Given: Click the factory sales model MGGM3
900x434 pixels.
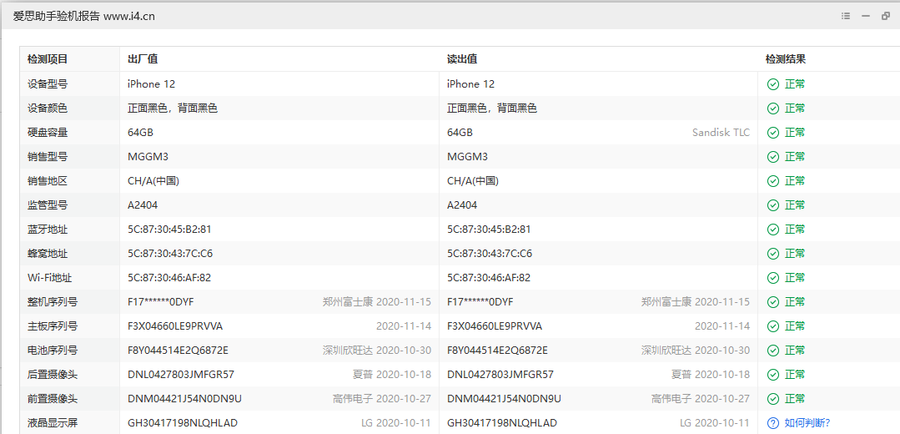Looking at the screenshot, I should [148, 157].
